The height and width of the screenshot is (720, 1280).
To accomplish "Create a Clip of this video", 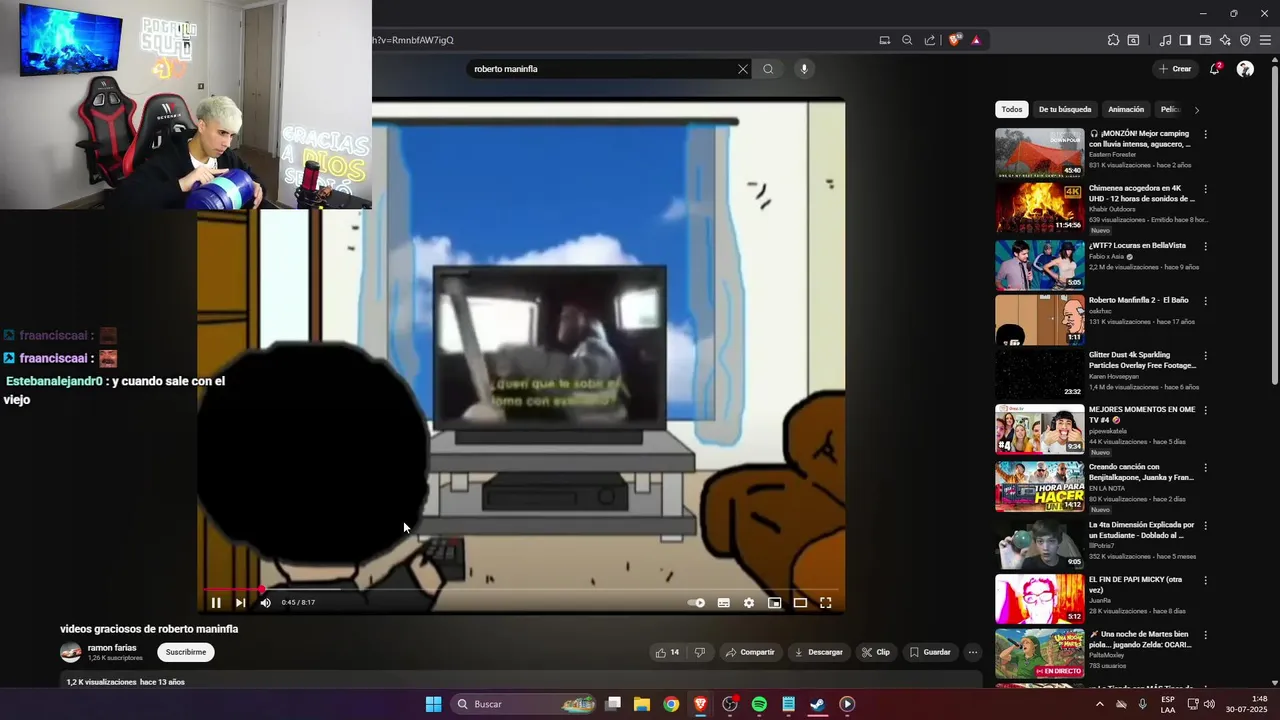I will (876, 652).
